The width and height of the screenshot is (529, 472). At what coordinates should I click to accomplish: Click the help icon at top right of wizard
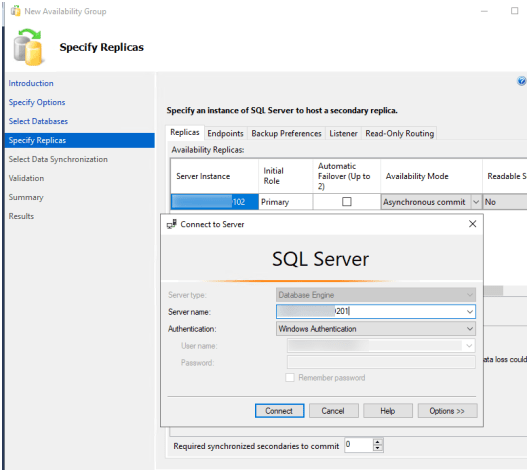coord(521,81)
